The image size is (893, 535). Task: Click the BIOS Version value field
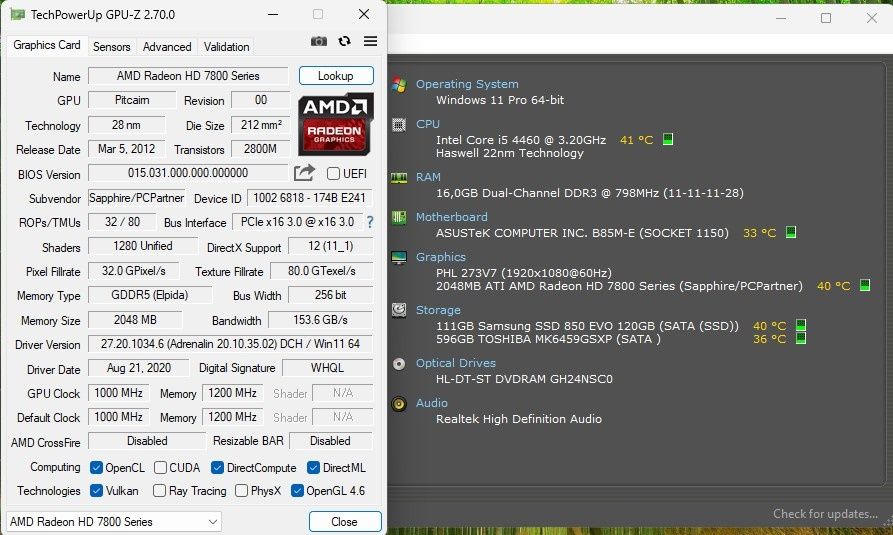click(188, 173)
